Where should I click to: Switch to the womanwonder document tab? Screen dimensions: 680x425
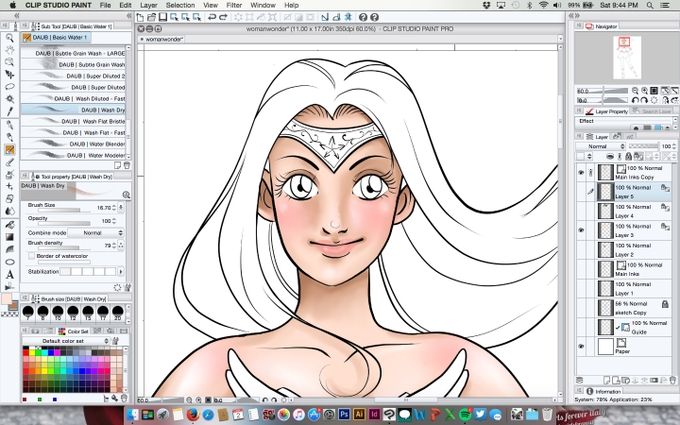click(162, 39)
